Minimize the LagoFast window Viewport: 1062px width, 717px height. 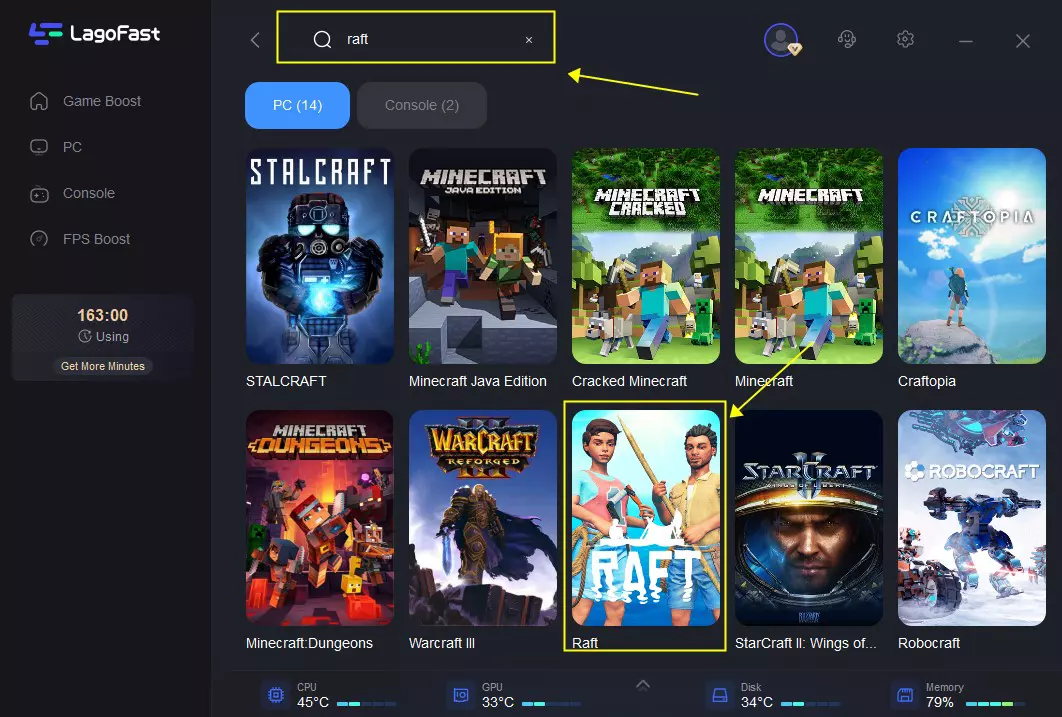966,41
